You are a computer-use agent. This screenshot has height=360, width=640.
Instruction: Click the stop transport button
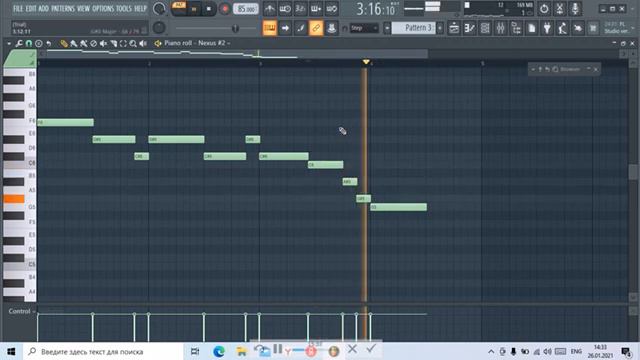[x=209, y=9]
